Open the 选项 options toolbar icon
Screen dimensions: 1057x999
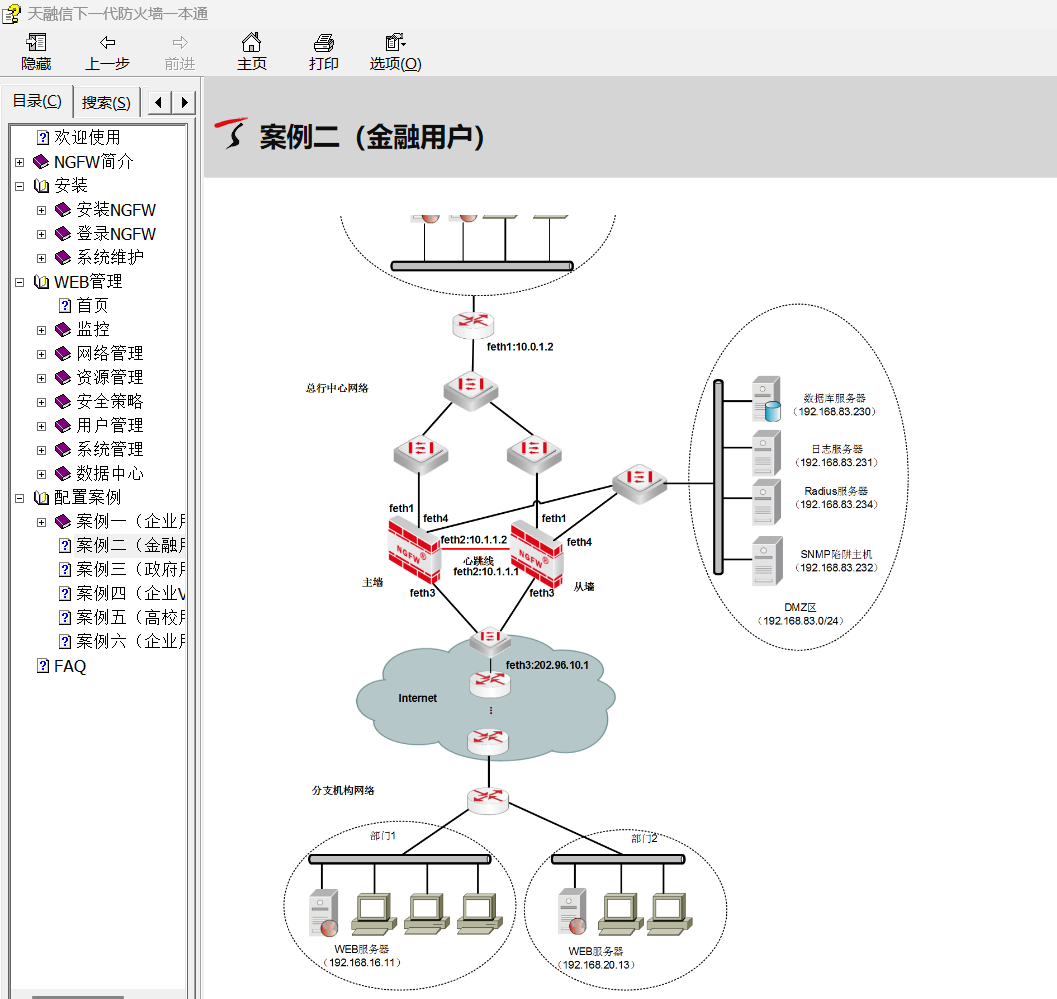pyautogui.click(x=395, y=43)
